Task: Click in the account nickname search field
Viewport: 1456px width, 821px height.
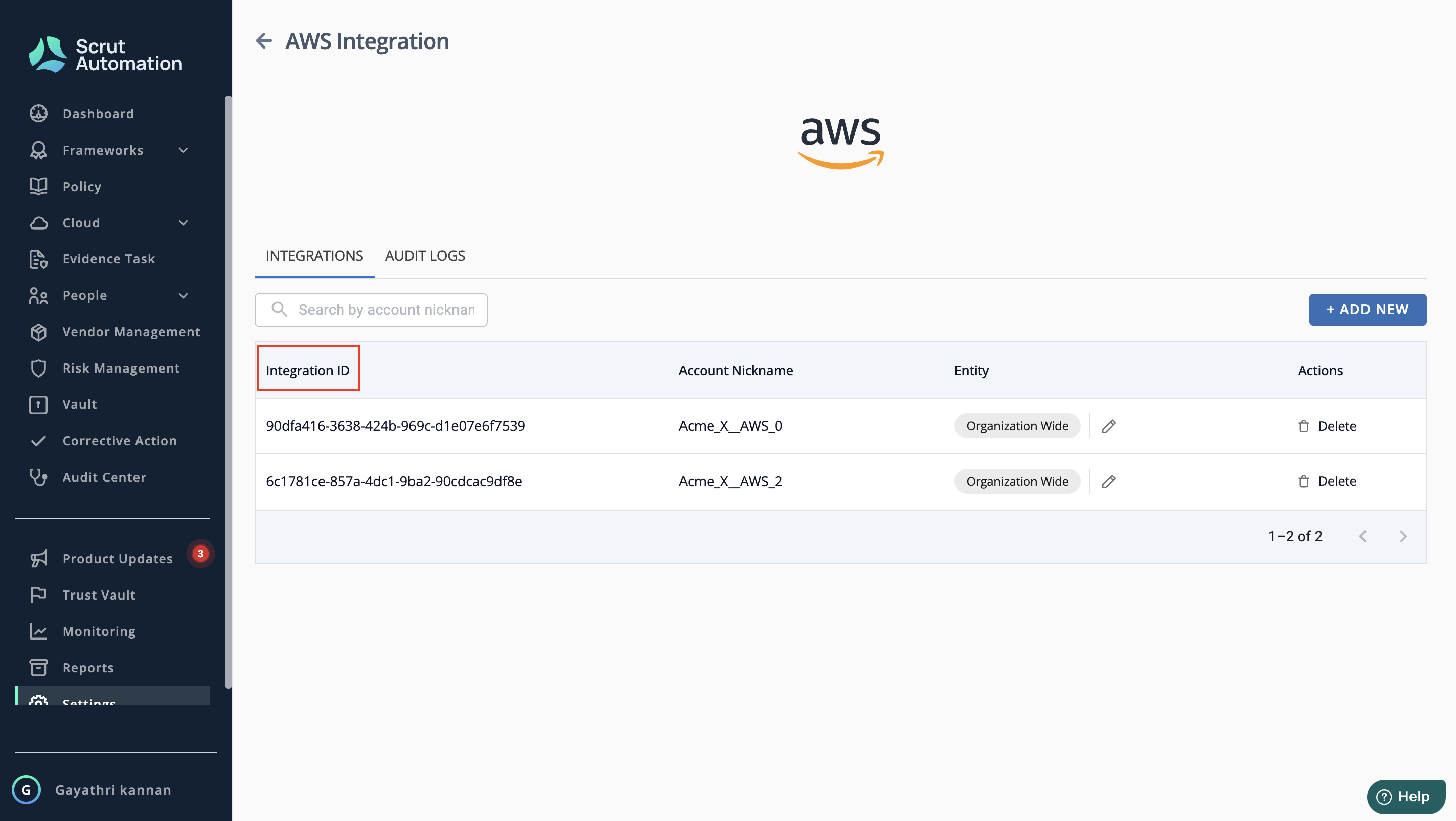Action: (371, 309)
